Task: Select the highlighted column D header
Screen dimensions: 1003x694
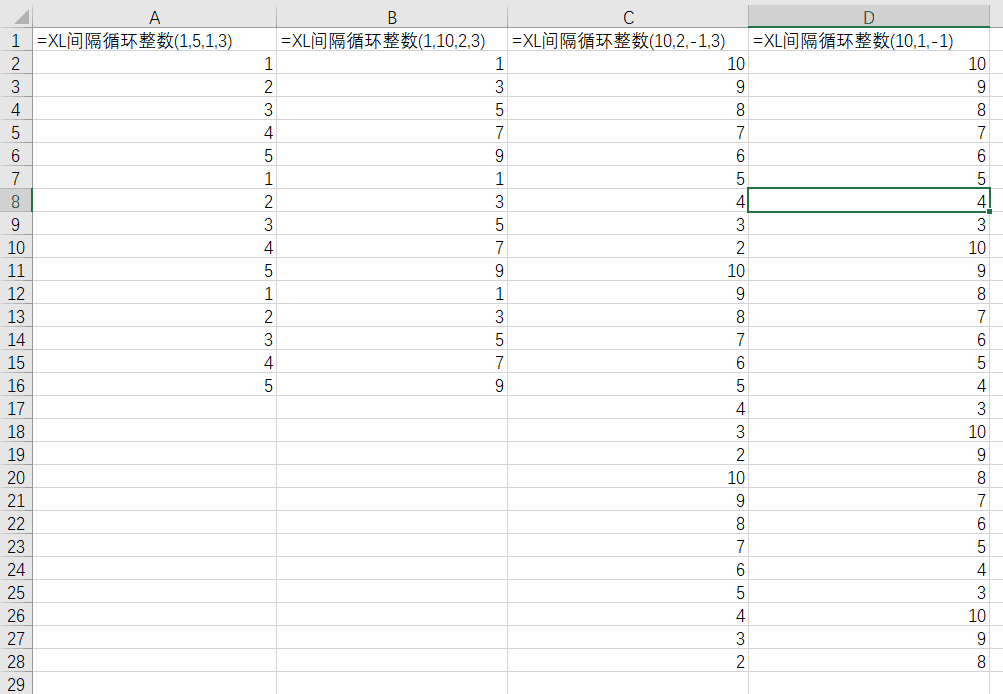Action: pyautogui.click(x=869, y=17)
